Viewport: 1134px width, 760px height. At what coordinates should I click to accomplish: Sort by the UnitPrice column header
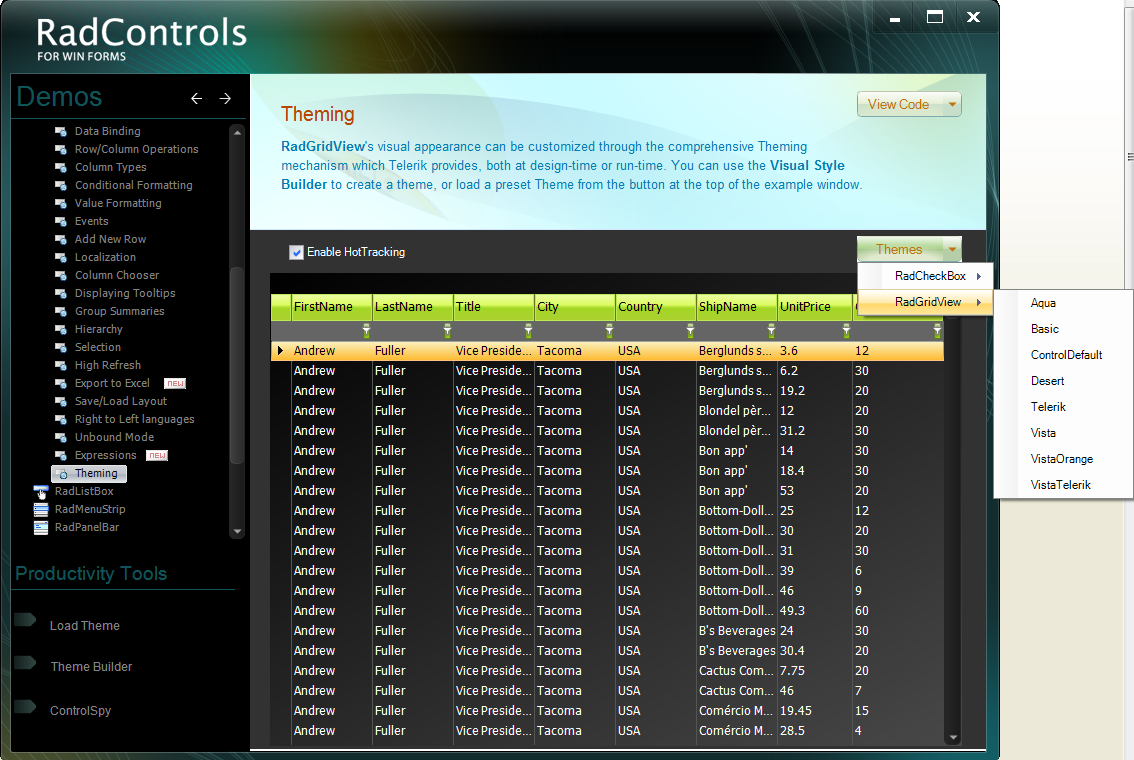(x=814, y=307)
